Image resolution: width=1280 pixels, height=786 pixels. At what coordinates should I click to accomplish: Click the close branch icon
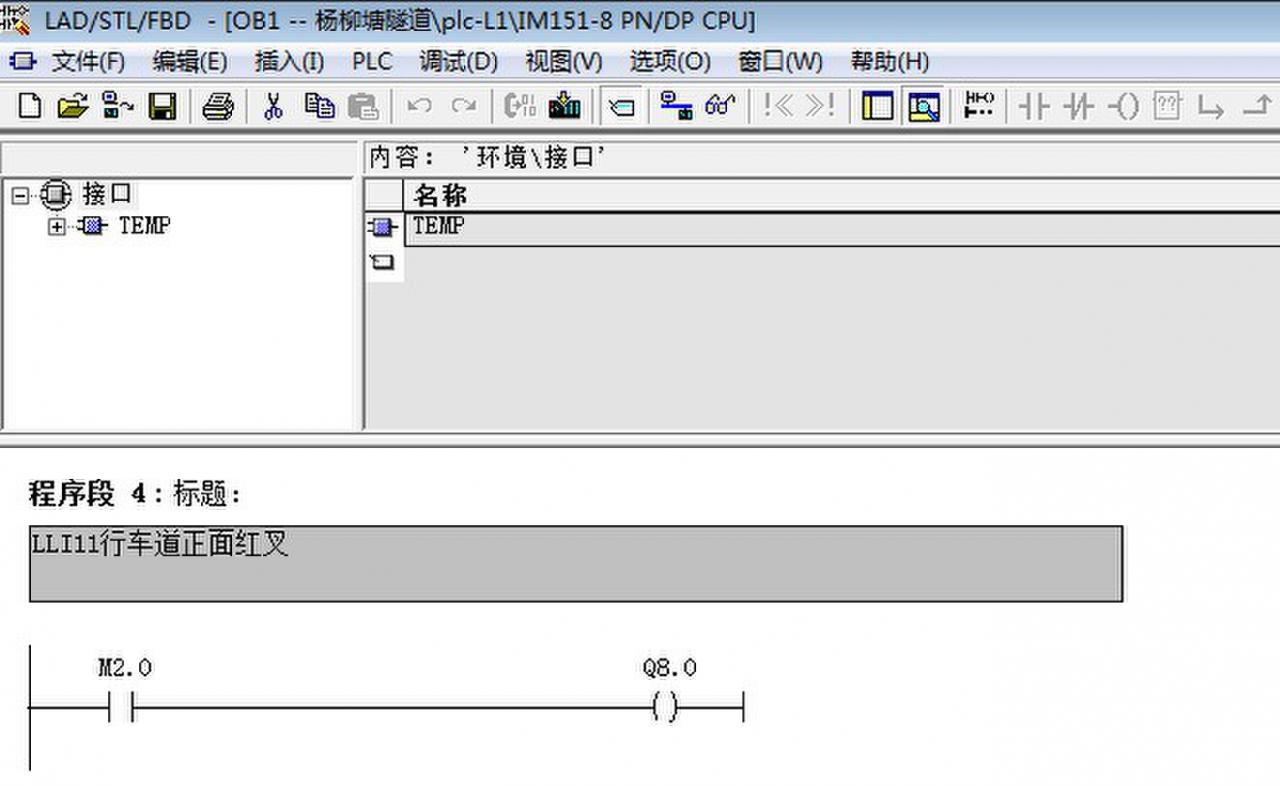[x=1256, y=107]
